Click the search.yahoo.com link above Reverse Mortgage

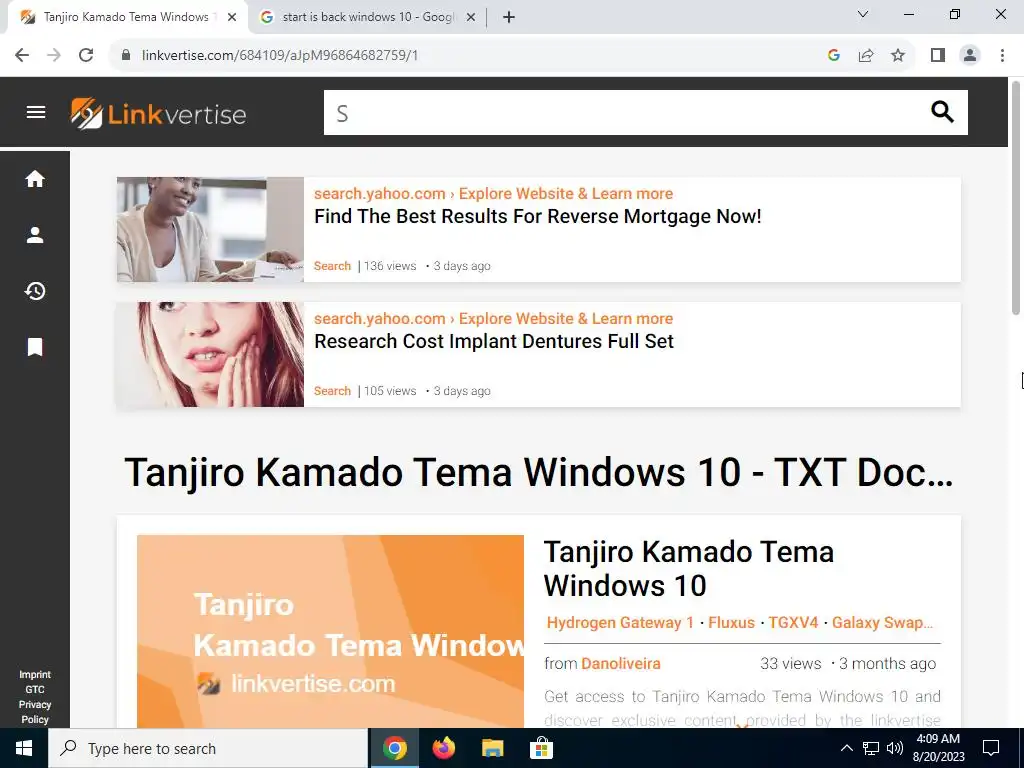point(493,193)
